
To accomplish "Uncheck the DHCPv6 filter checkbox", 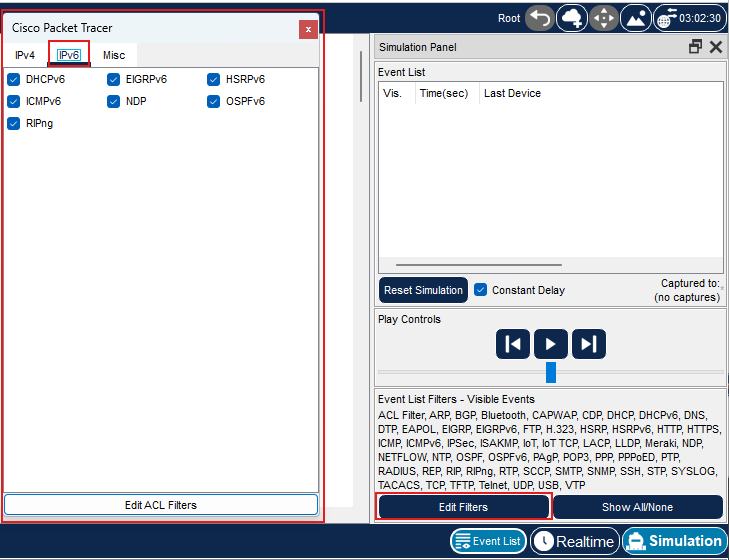I will coord(13,80).
